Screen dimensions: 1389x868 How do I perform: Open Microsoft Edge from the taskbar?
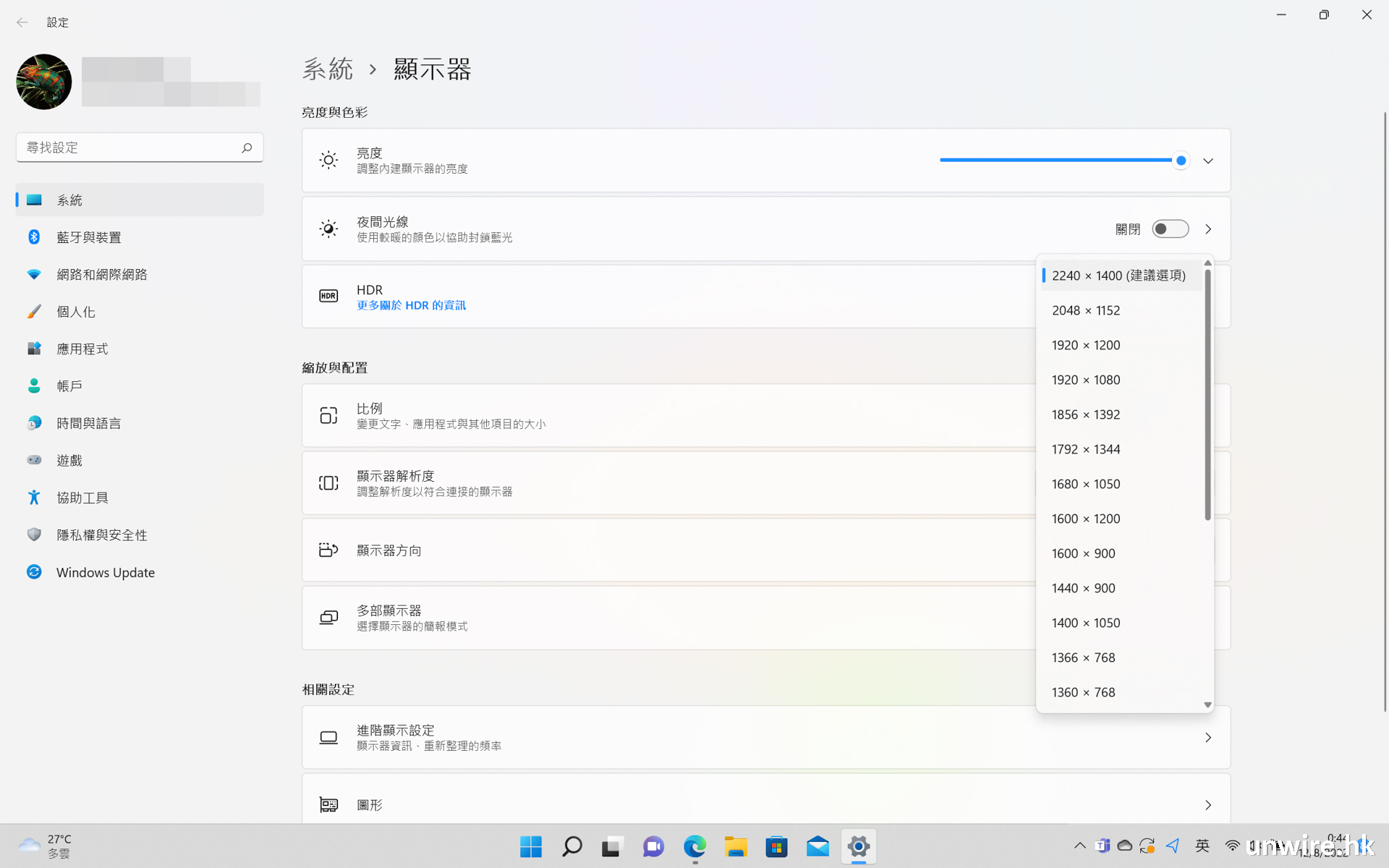[694, 846]
